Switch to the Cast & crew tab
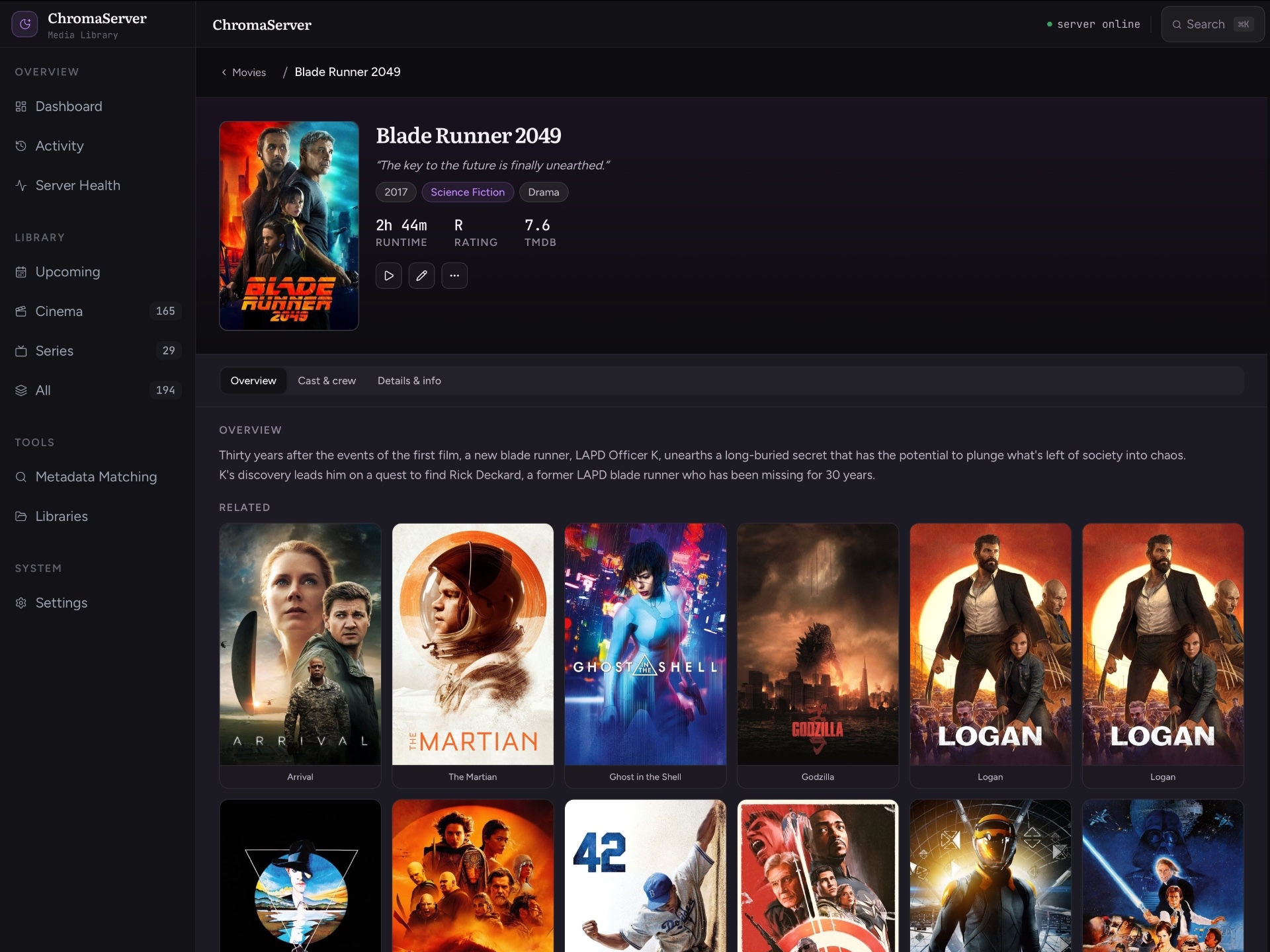The height and width of the screenshot is (952, 1270). coord(327,381)
